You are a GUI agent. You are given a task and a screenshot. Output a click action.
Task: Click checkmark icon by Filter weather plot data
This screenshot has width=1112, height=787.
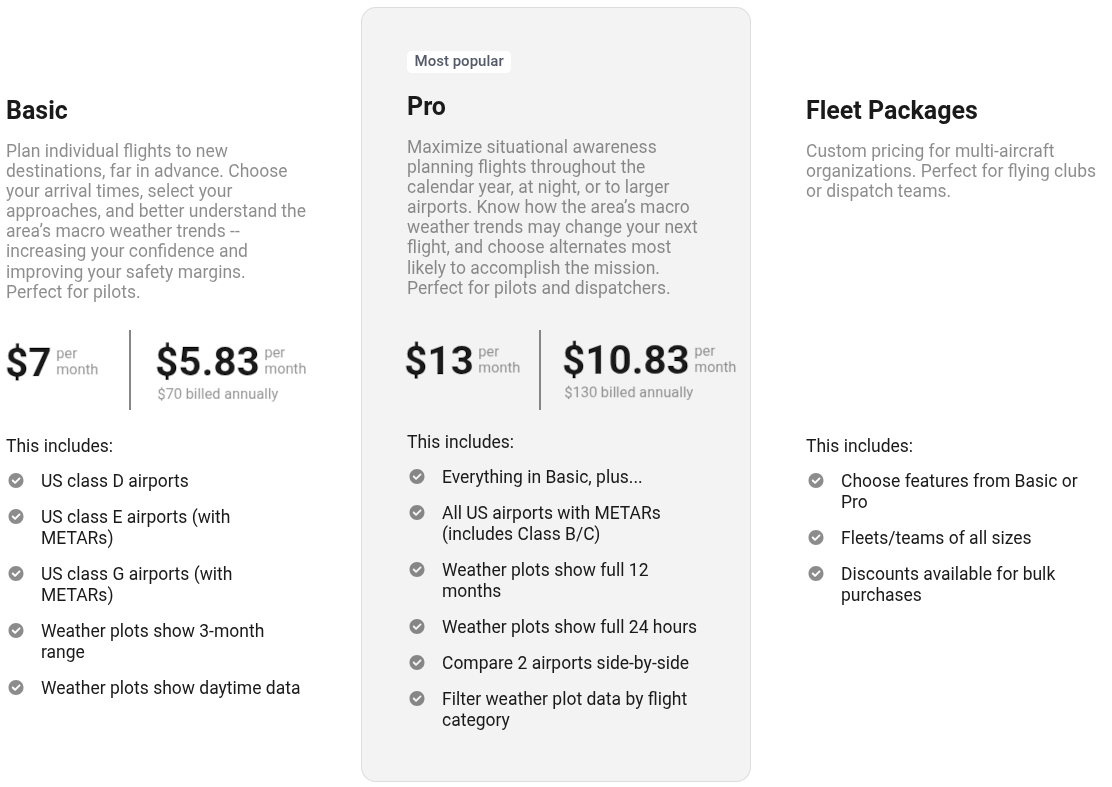point(417,699)
